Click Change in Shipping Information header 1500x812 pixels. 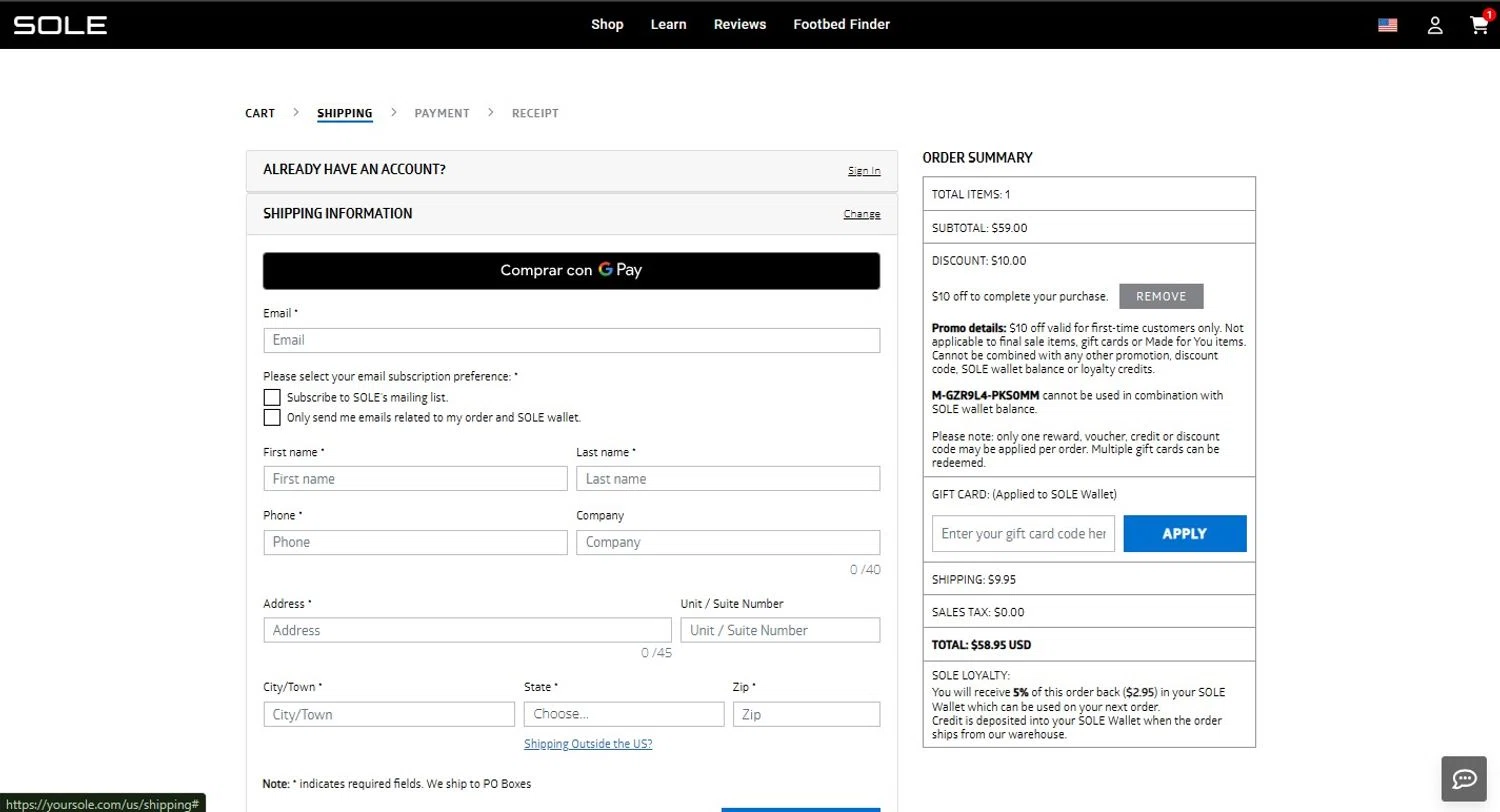[x=862, y=214]
